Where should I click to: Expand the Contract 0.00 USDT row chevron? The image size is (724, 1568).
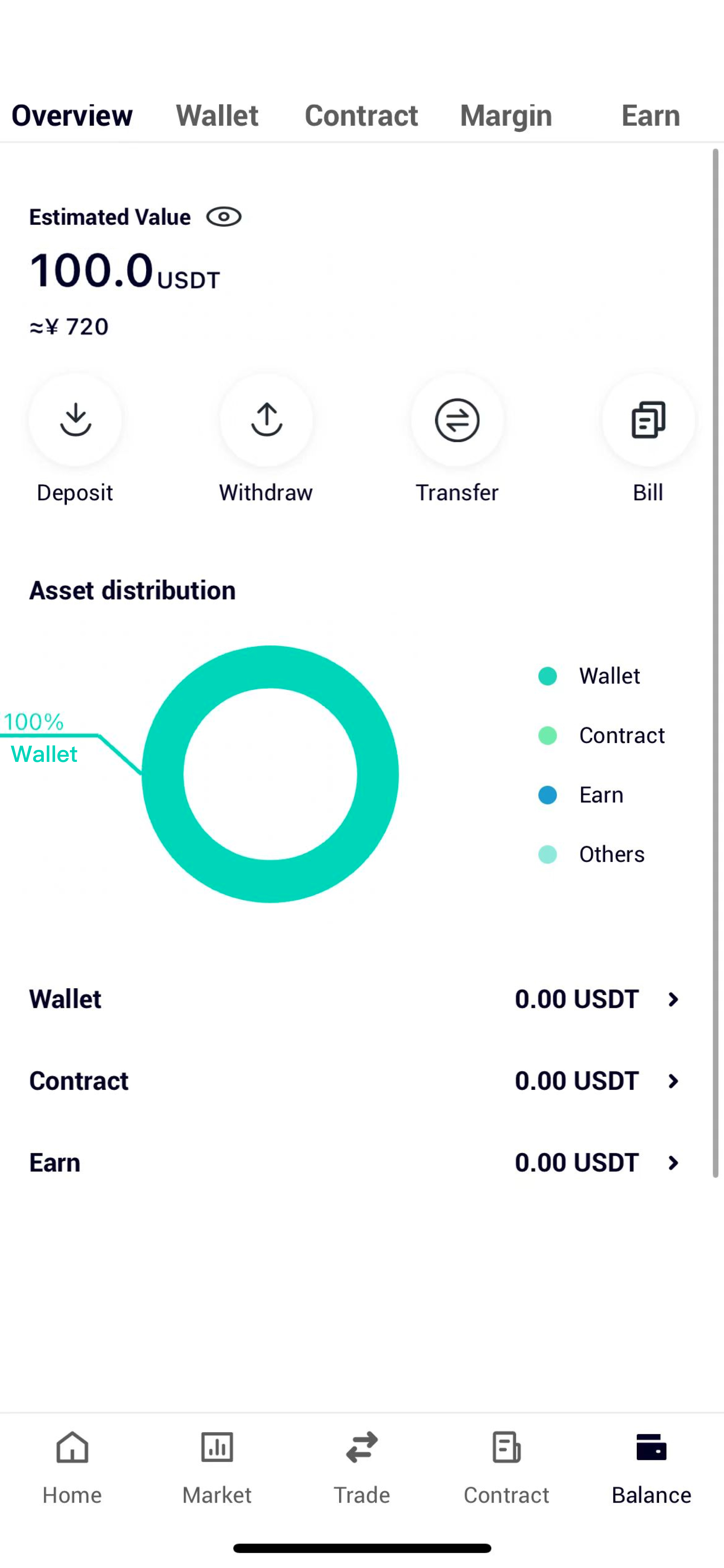pyautogui.click(x=673, y=1081)
